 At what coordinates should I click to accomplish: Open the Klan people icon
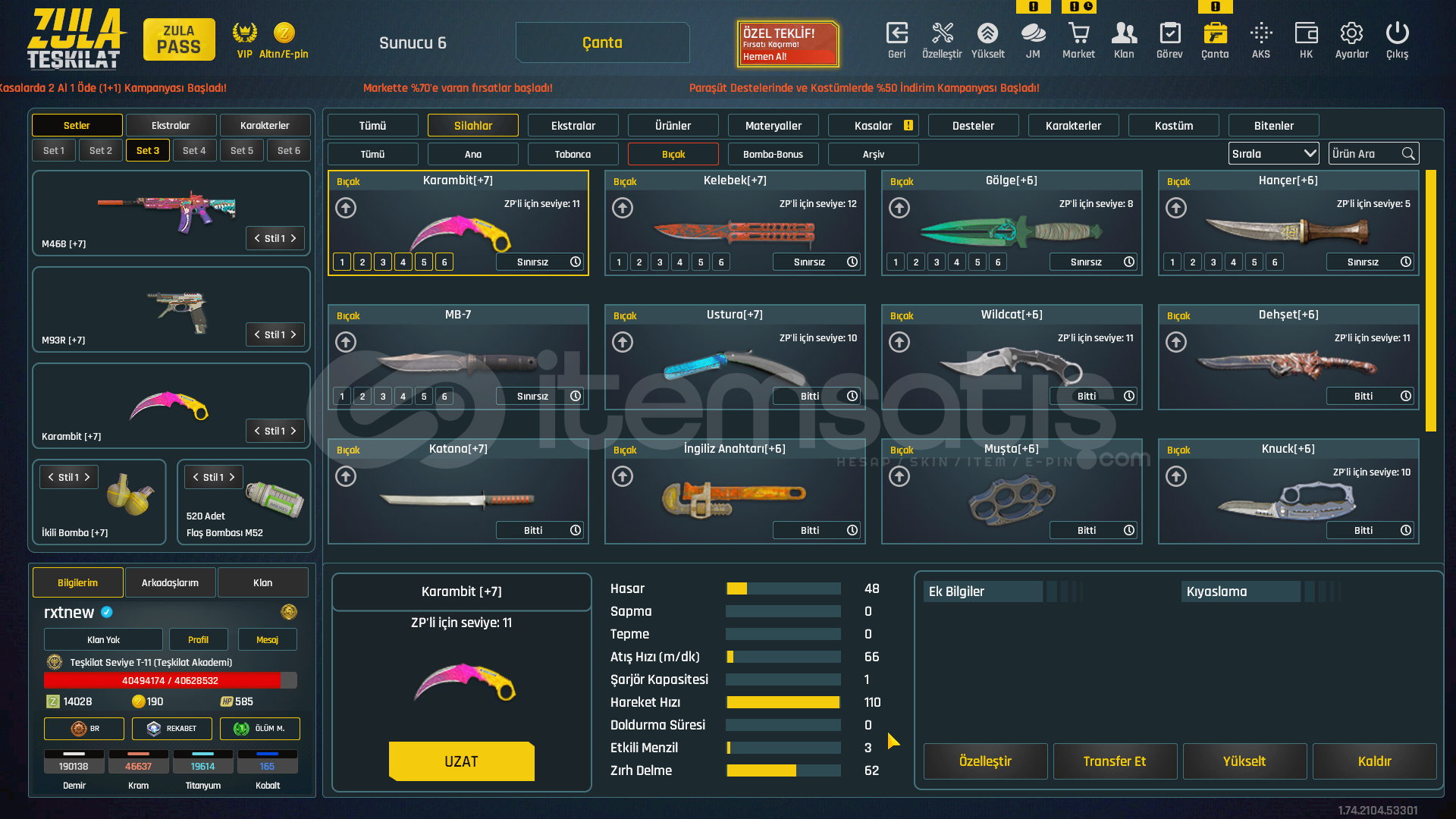1124,33
